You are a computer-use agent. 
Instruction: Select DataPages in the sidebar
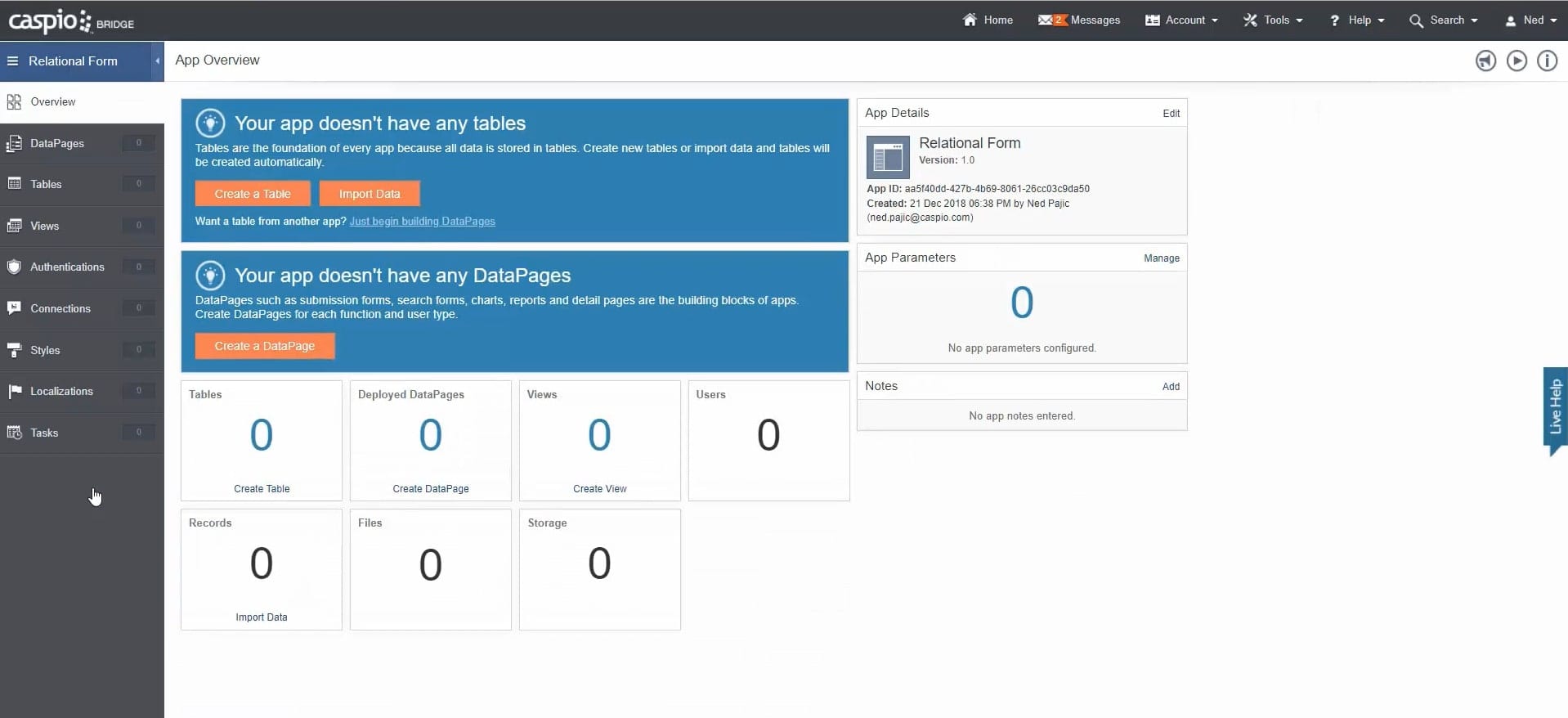tap(57, 143)
